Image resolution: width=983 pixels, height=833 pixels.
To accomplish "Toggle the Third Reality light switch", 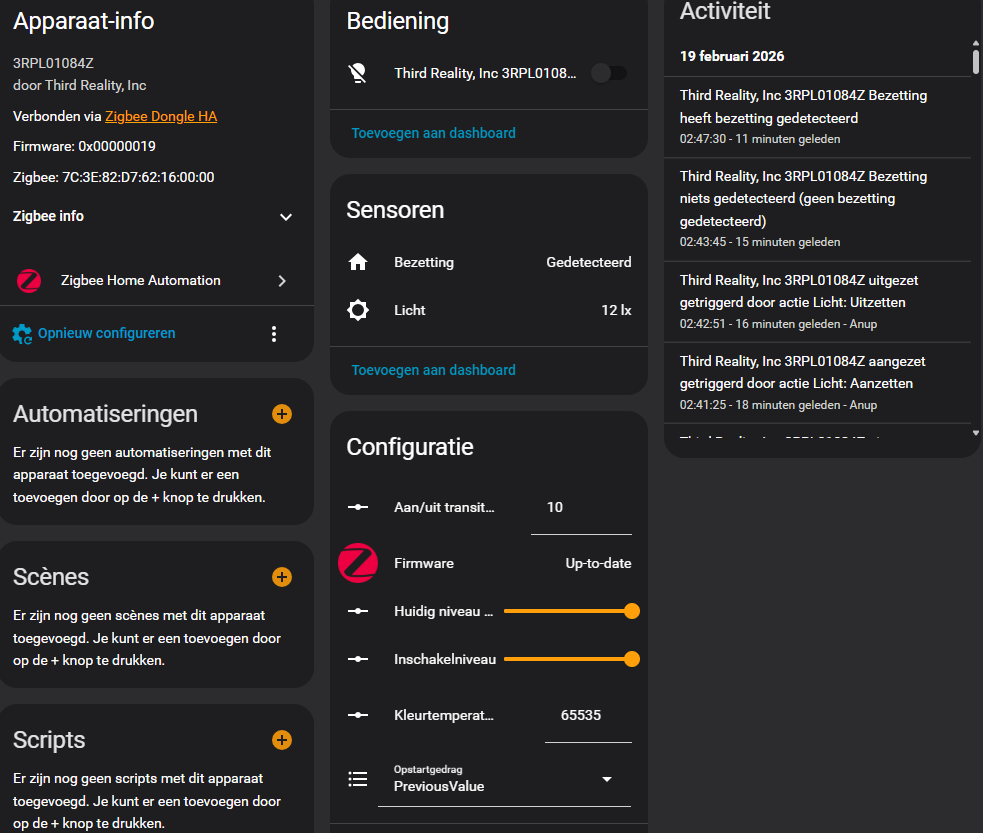I will coord(608,73).
